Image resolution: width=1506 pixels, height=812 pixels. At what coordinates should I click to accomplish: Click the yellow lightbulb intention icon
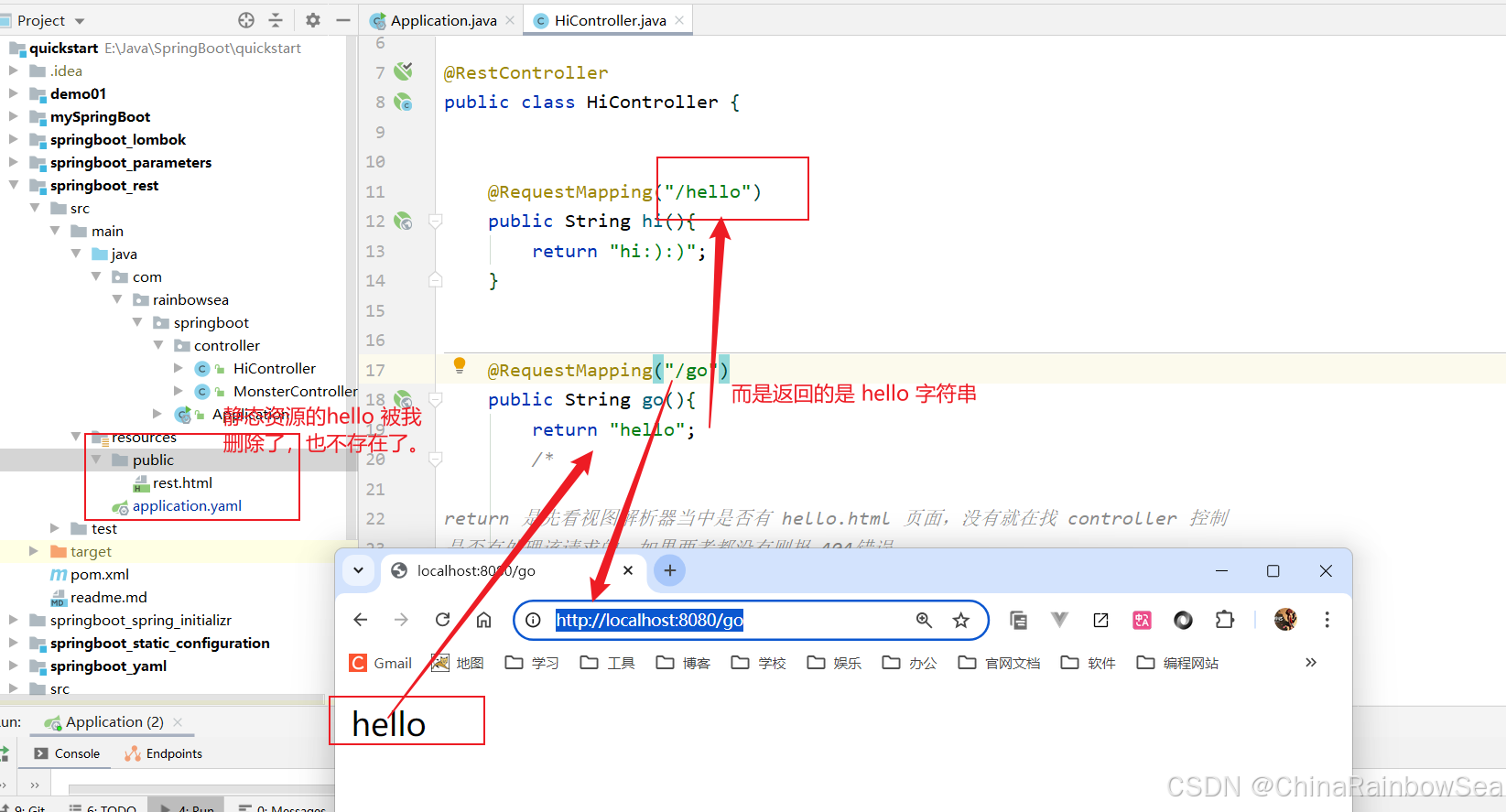[x=460, y=366]
